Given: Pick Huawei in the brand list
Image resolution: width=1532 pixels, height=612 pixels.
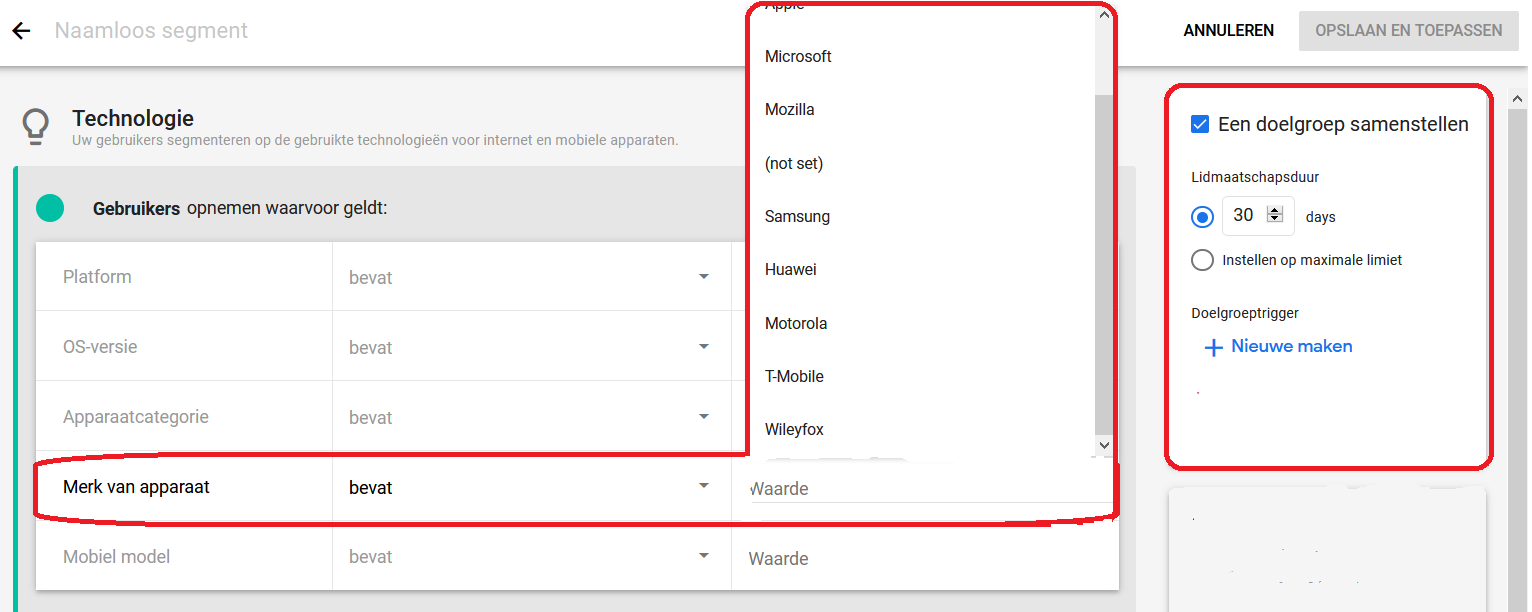Looking at the screenshot, I should 790,269.
